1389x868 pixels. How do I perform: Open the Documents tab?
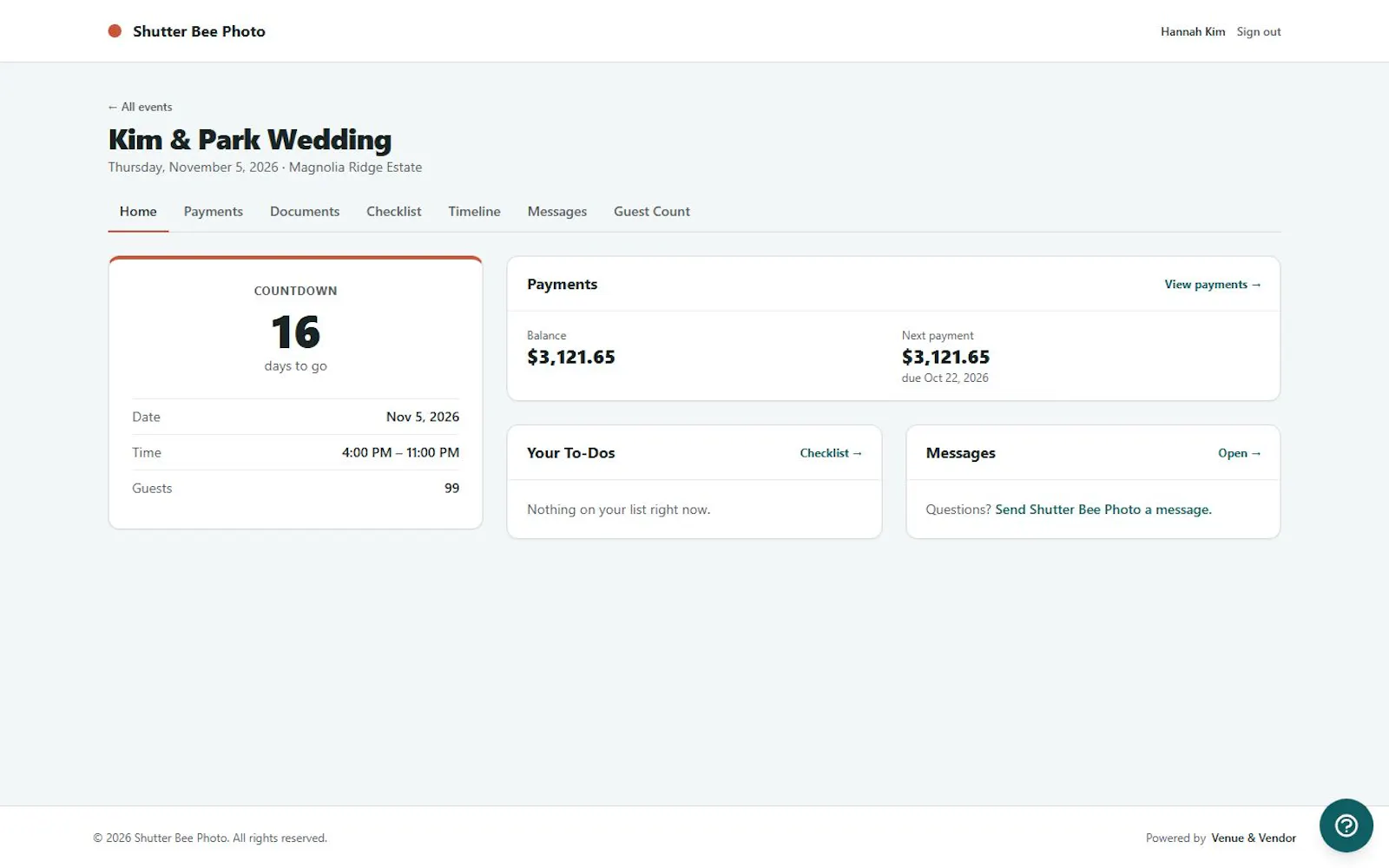coord(305,212)
